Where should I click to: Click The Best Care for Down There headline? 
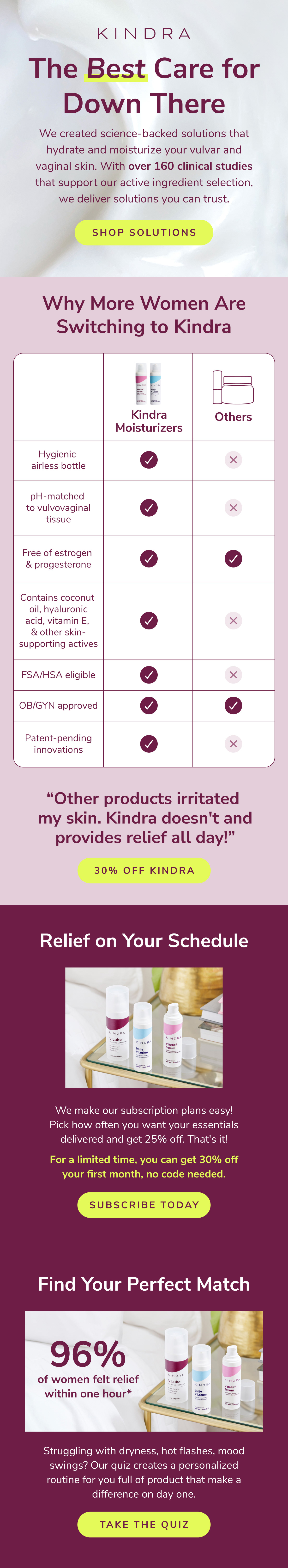[x=144, y=86]
